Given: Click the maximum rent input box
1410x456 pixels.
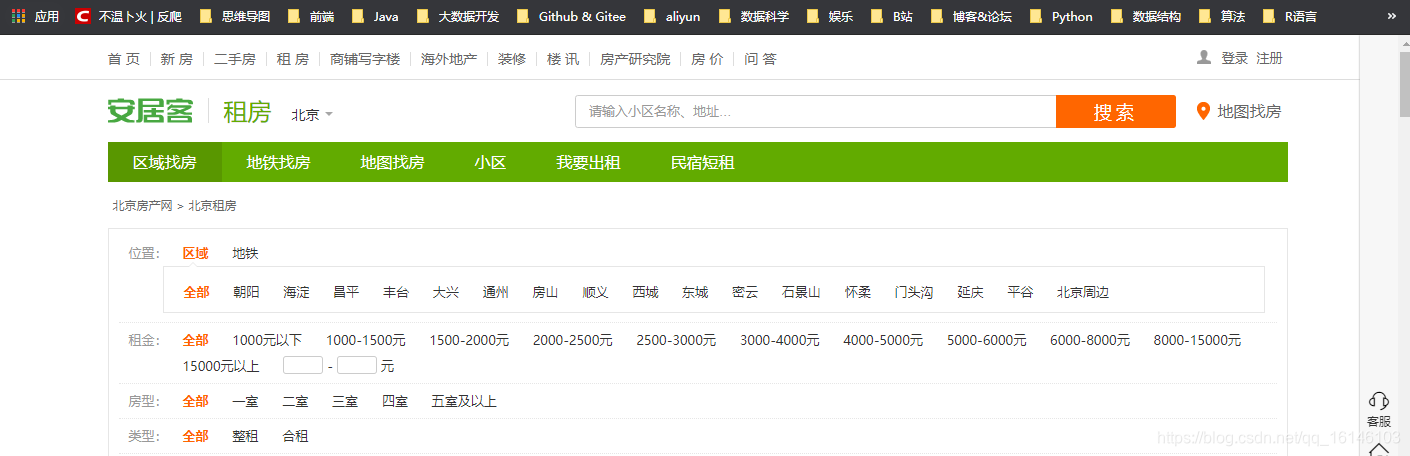Looking at the screenshot, I should tap(357, 366).
